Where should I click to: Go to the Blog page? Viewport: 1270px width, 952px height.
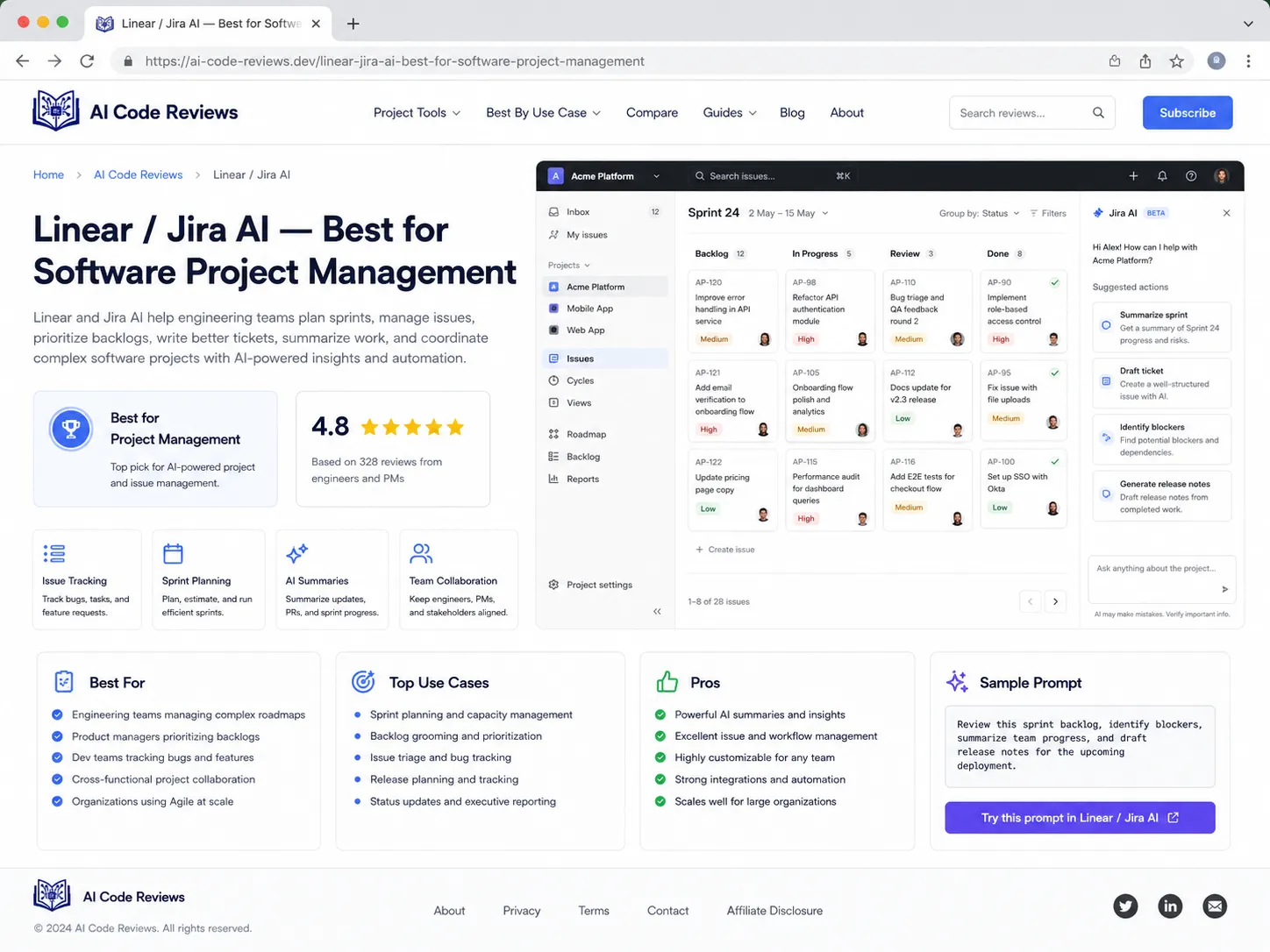[x=792, y=113]
